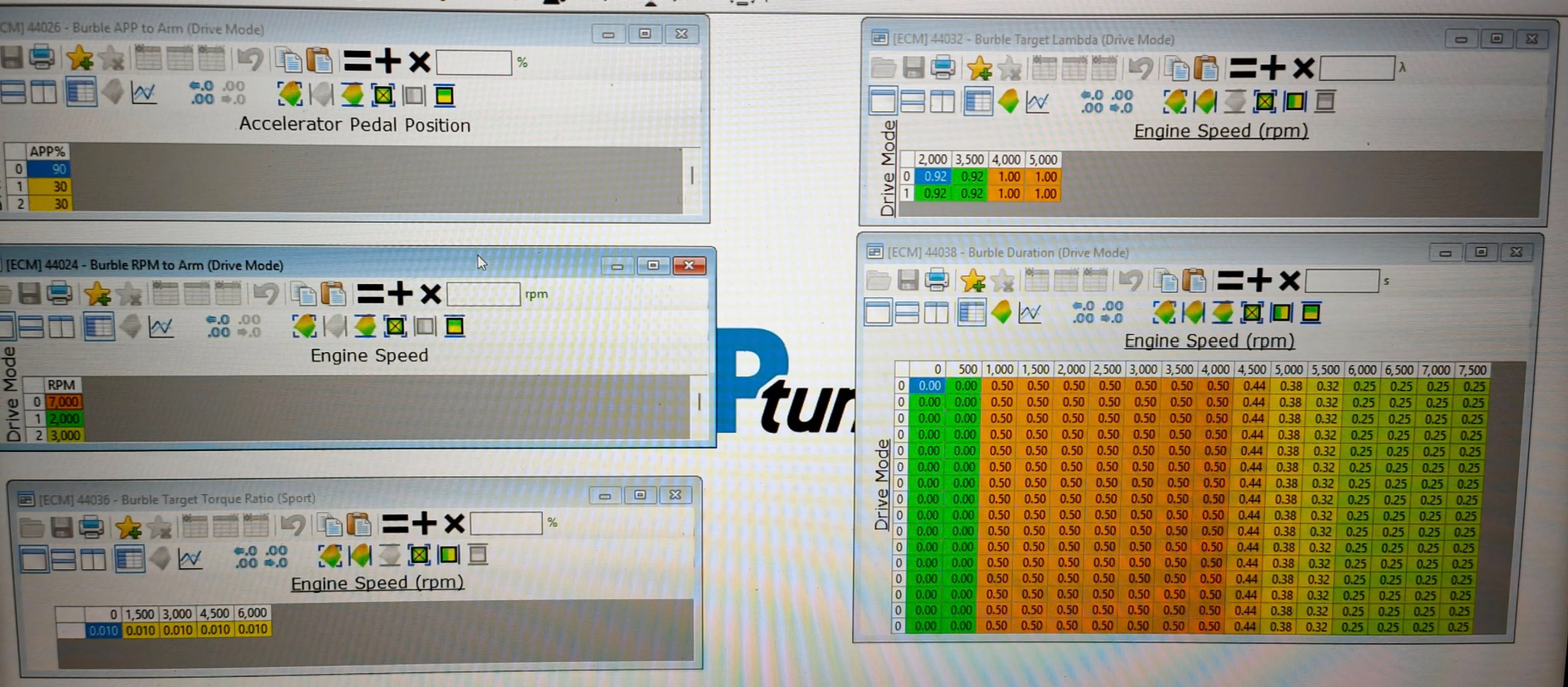Click percent value field in Burble APP to Arm
This screenshot has width=1568, height=687.
[473, 62]
